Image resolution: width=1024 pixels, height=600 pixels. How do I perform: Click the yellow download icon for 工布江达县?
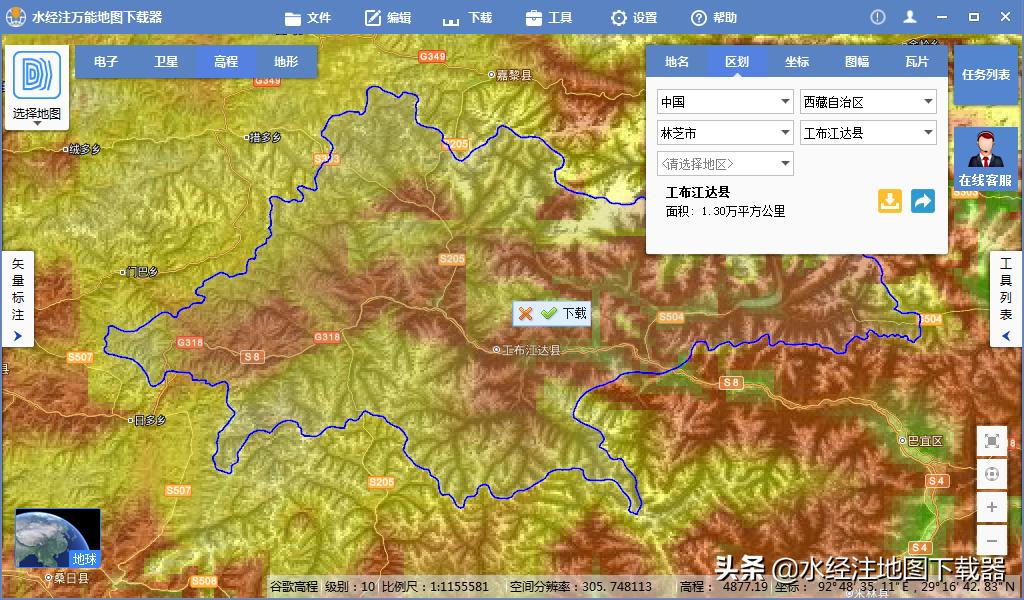pyautogui.click(x=889, y=200)
